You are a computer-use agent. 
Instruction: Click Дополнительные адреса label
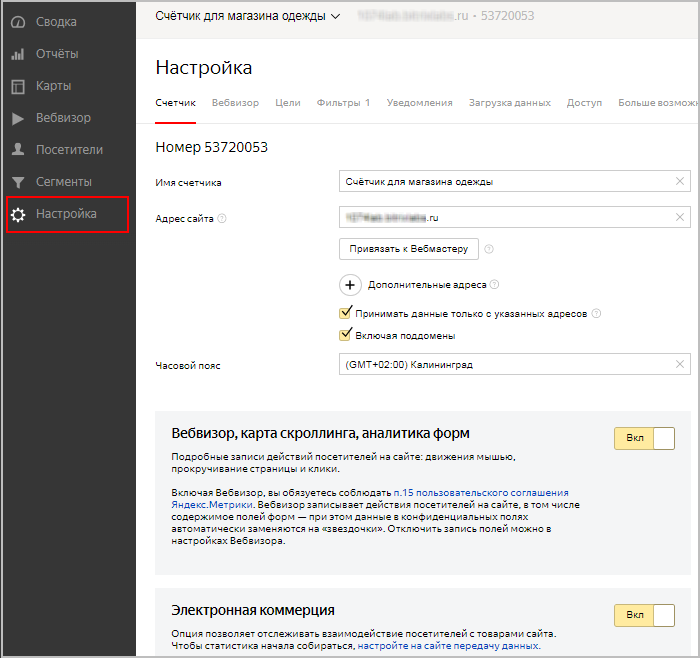pos(427,285)
